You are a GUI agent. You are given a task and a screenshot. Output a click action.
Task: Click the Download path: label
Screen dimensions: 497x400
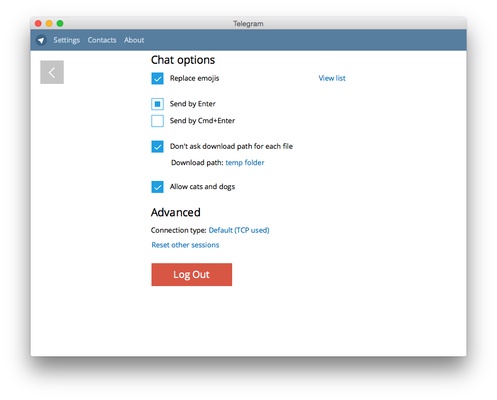(197, 163)
